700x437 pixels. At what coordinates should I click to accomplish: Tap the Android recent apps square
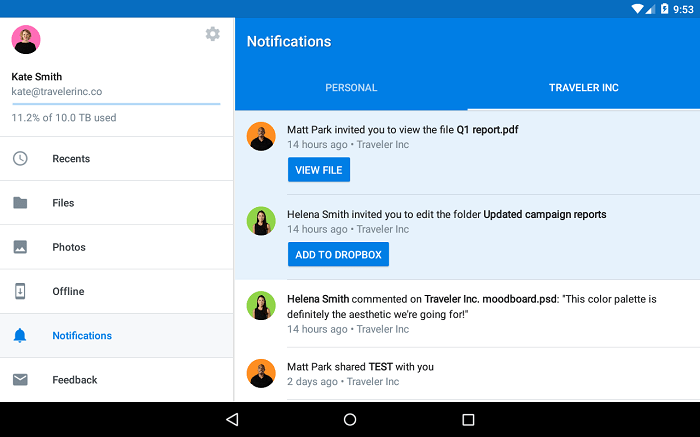[x=468, y=419]
